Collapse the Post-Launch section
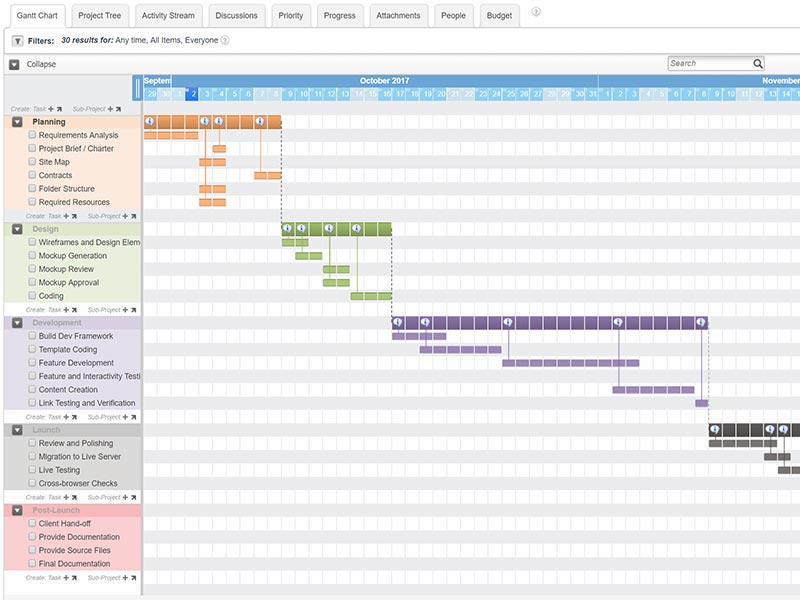 17,510
